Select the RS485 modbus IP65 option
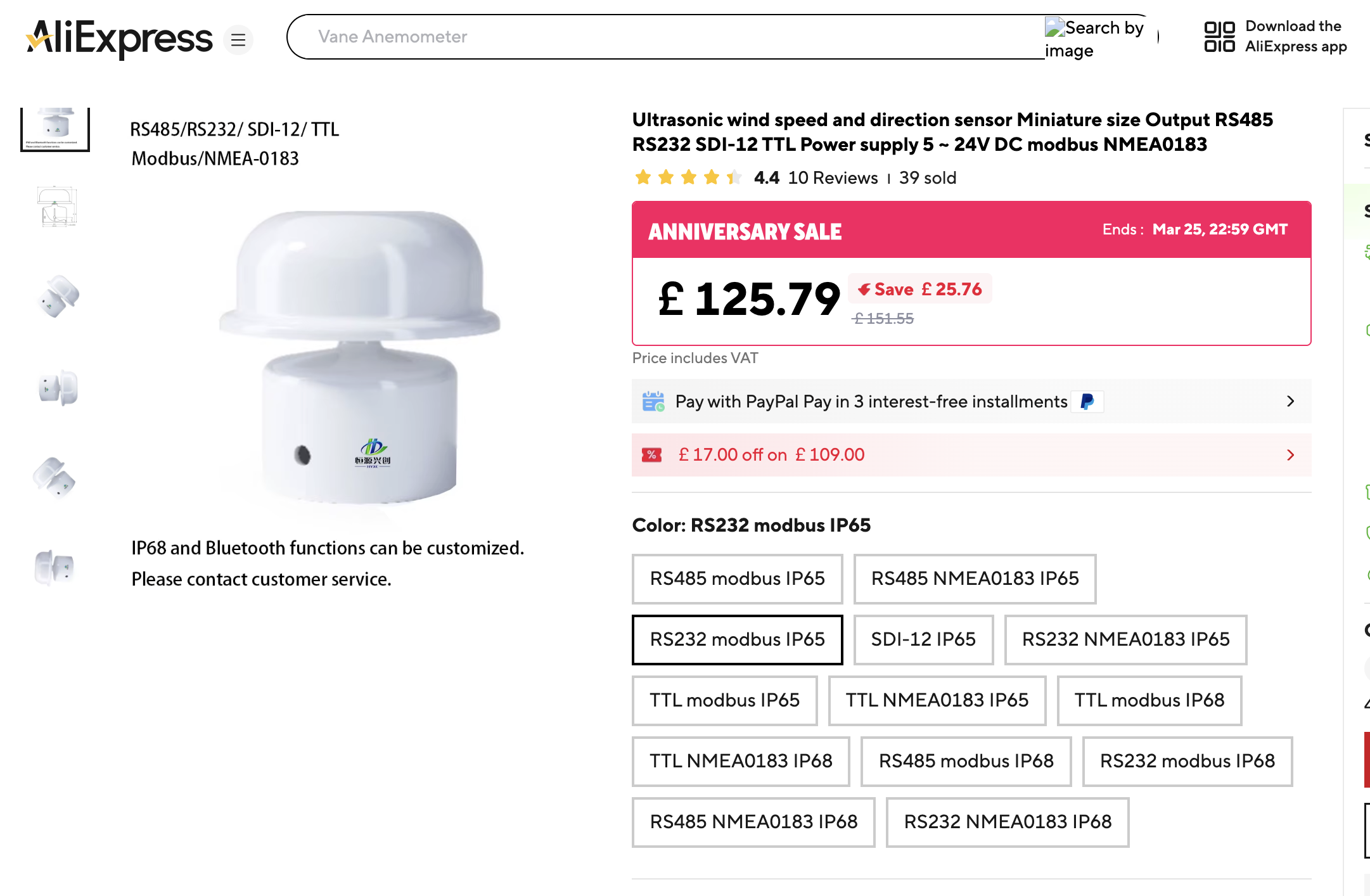 737,579
